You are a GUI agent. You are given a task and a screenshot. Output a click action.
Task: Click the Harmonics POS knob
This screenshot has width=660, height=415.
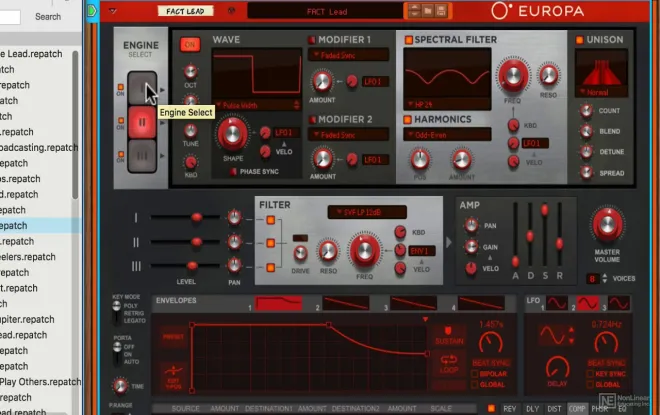(x=420, y=159)
